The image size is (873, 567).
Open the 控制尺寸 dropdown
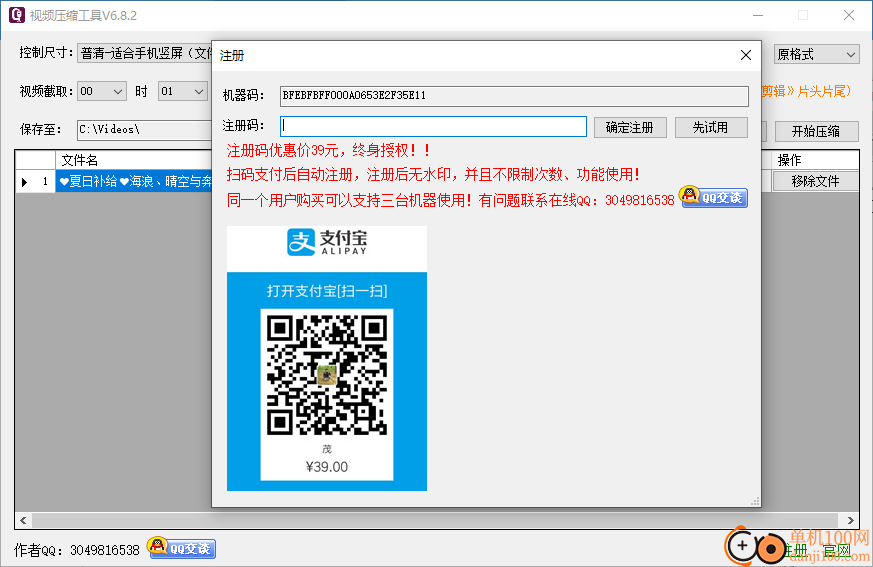coord(145,53)
